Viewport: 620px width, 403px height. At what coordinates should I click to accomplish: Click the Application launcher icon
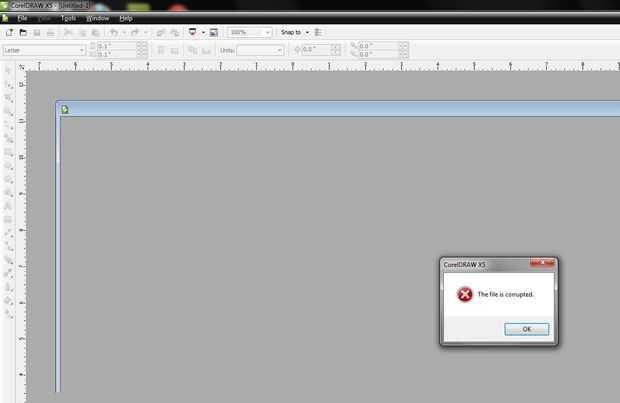[193, 32]
